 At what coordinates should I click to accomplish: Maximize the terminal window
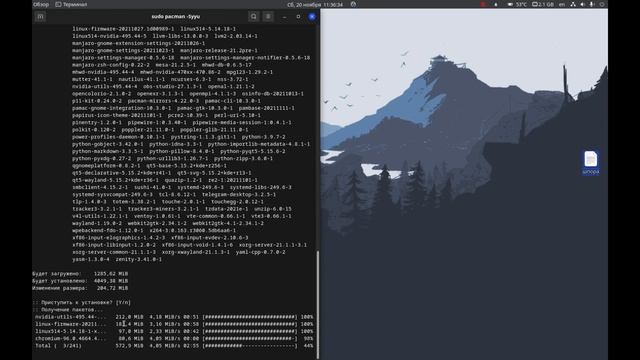point(298,17)
